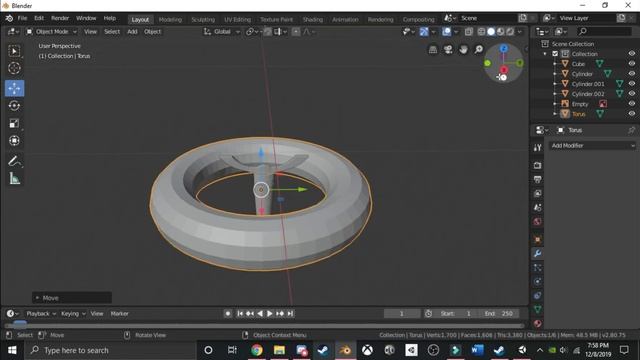Select the Select Box tool

click(14, 51)
